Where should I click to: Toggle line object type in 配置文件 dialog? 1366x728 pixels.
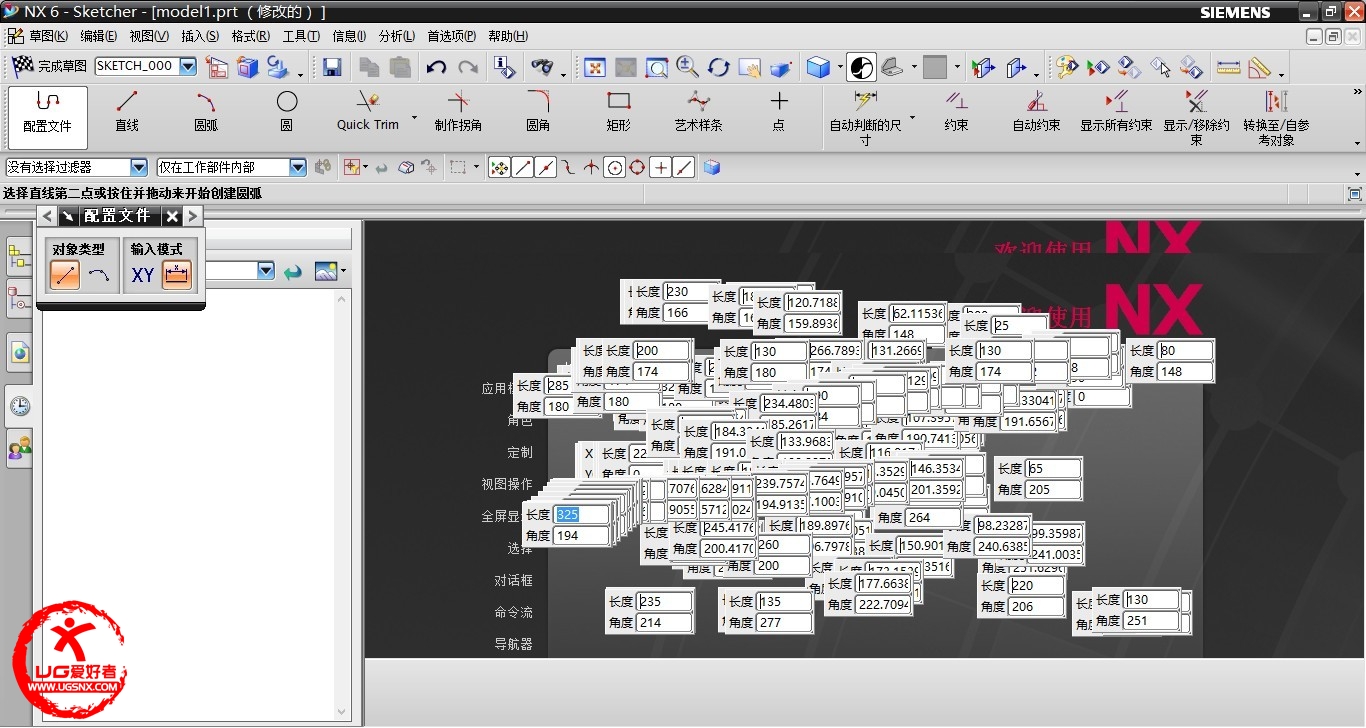[65, 275]
